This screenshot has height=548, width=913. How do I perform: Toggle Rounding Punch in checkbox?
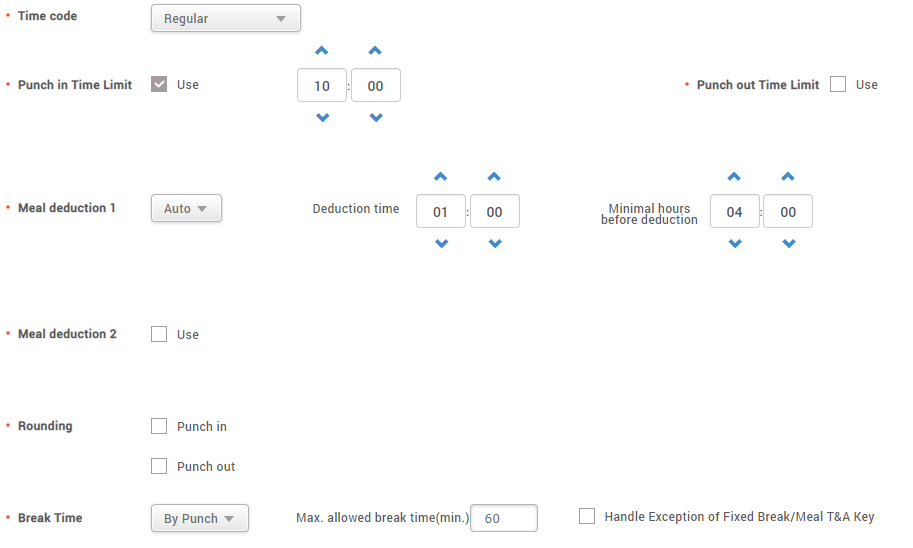tap(159, 426)
